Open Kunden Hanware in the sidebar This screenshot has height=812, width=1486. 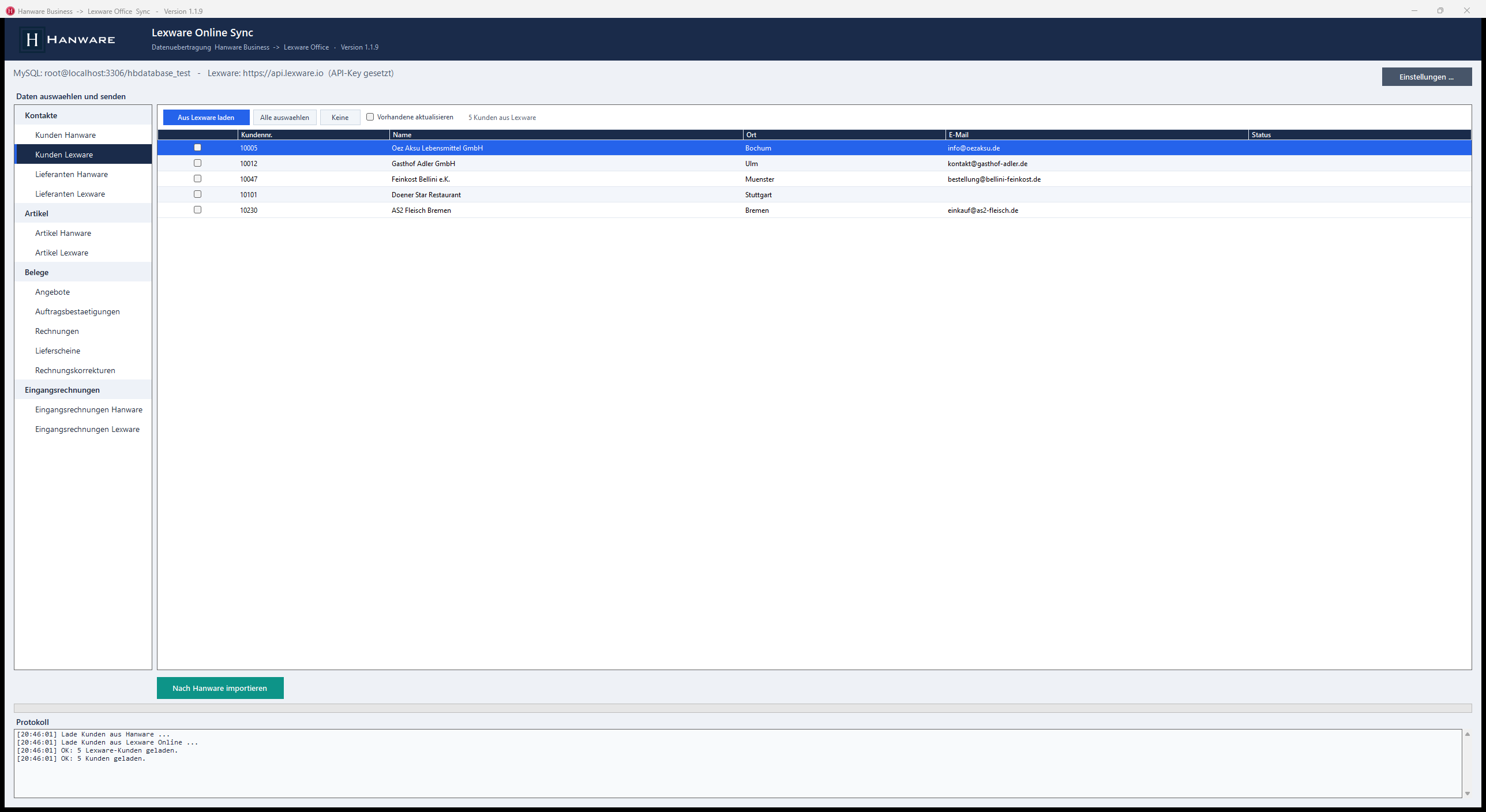pos(83,135)
